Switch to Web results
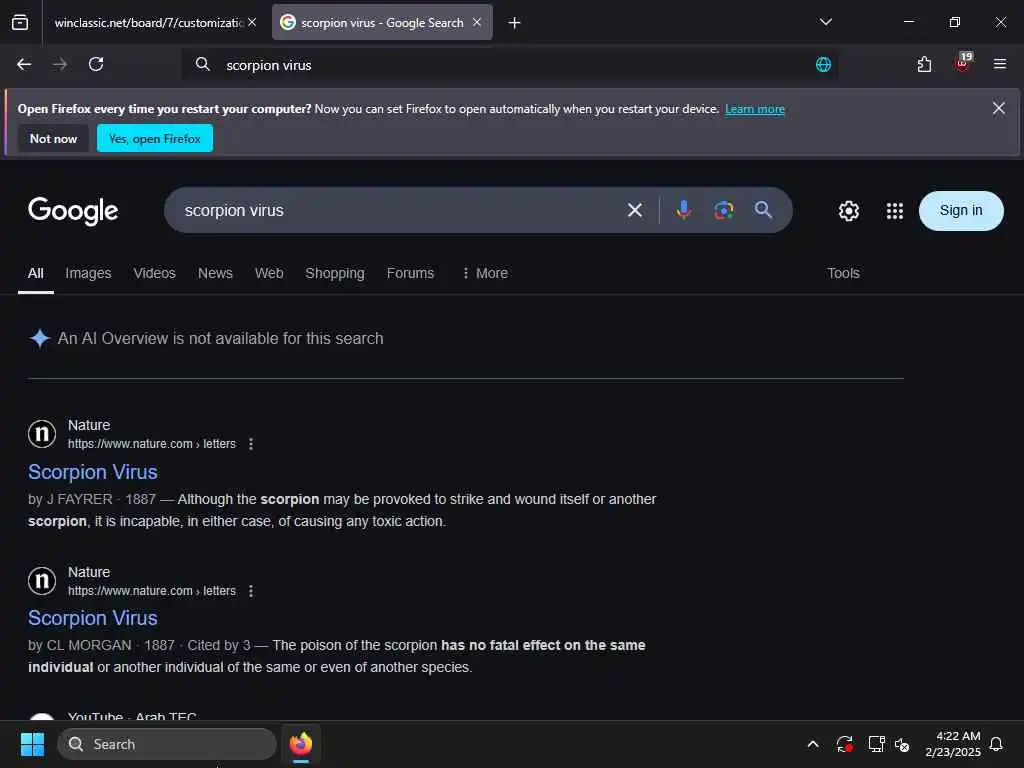 point(268,273)
